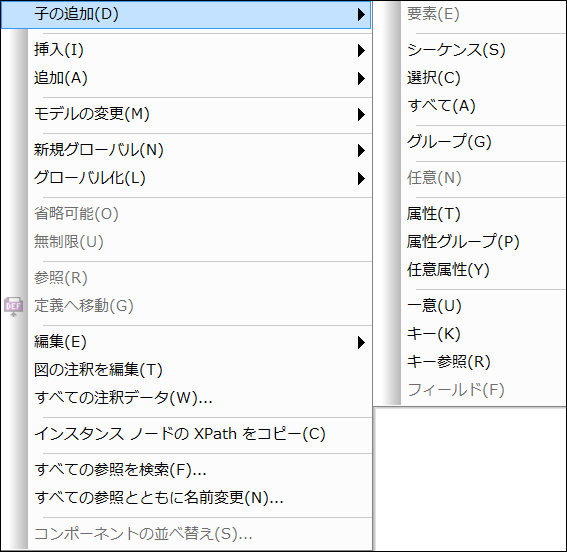Add 属性(T) from the submenu
This screenshot has width=567, height=552.
(x=470, y=214)
